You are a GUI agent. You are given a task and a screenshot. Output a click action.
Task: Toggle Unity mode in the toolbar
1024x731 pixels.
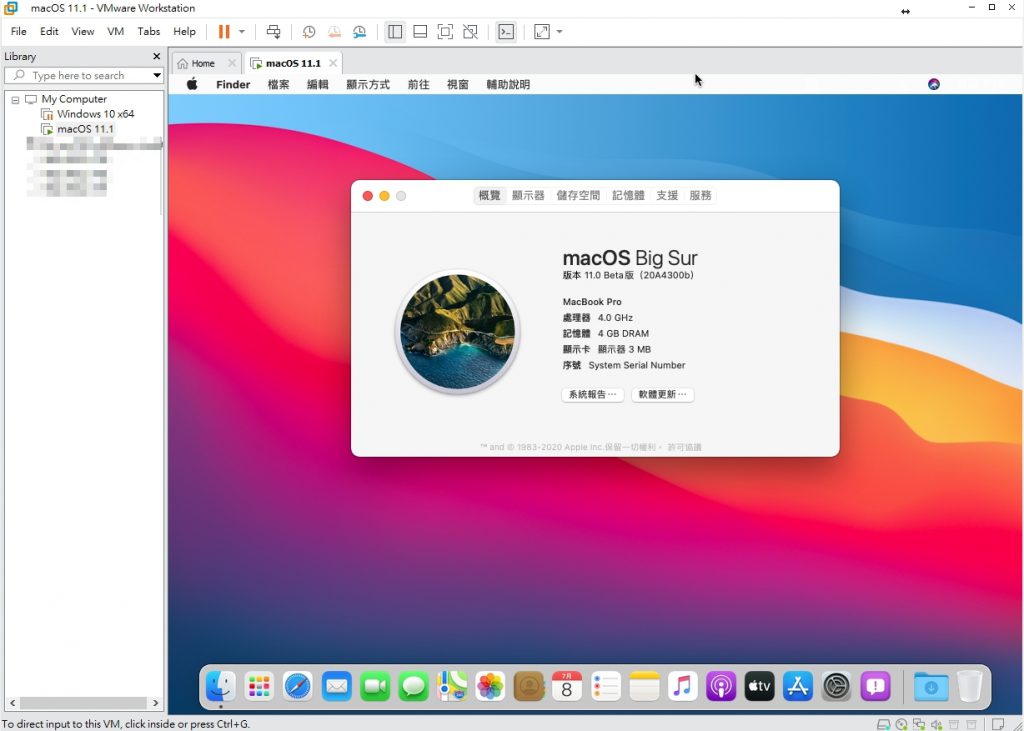(470, 32)
